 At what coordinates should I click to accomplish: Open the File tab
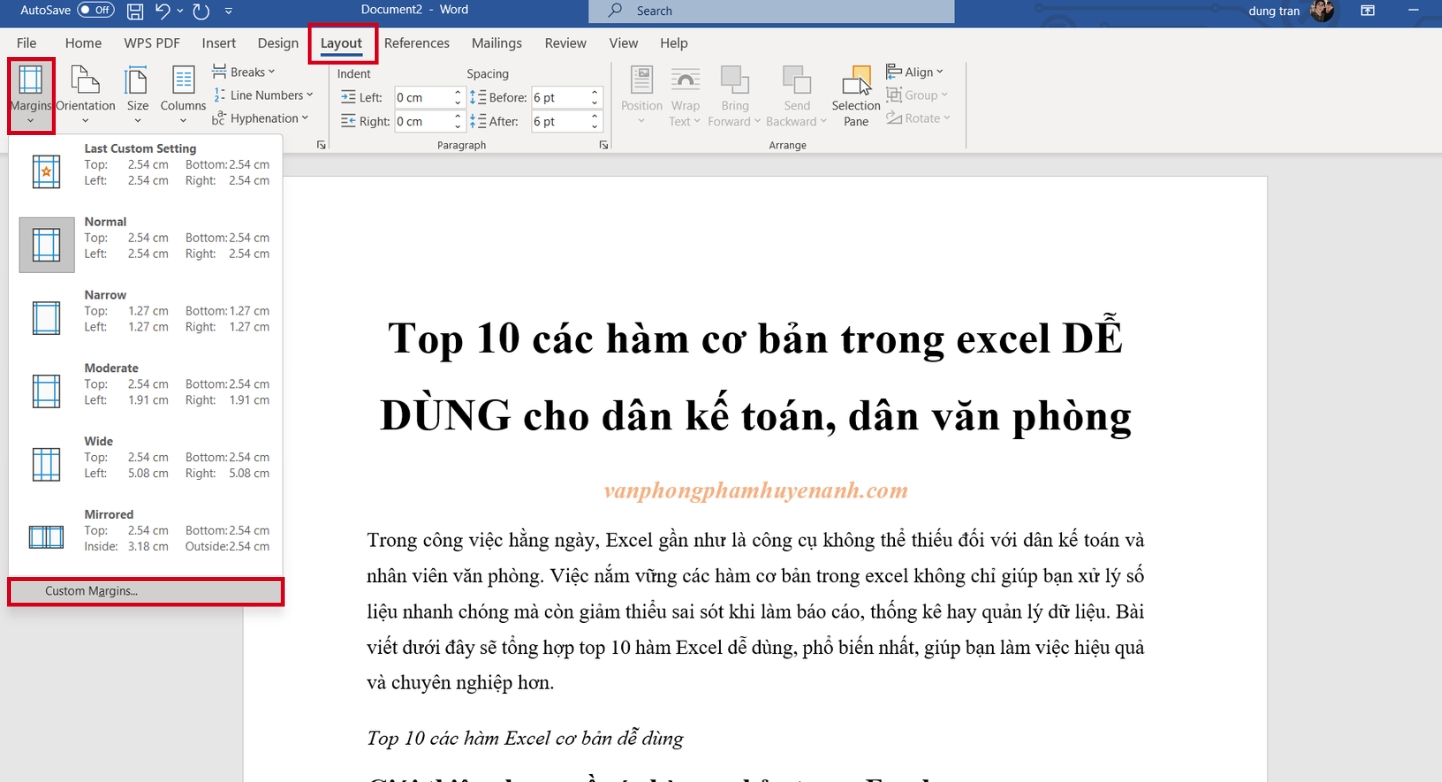pyautogui.click(x=26, y=43)
